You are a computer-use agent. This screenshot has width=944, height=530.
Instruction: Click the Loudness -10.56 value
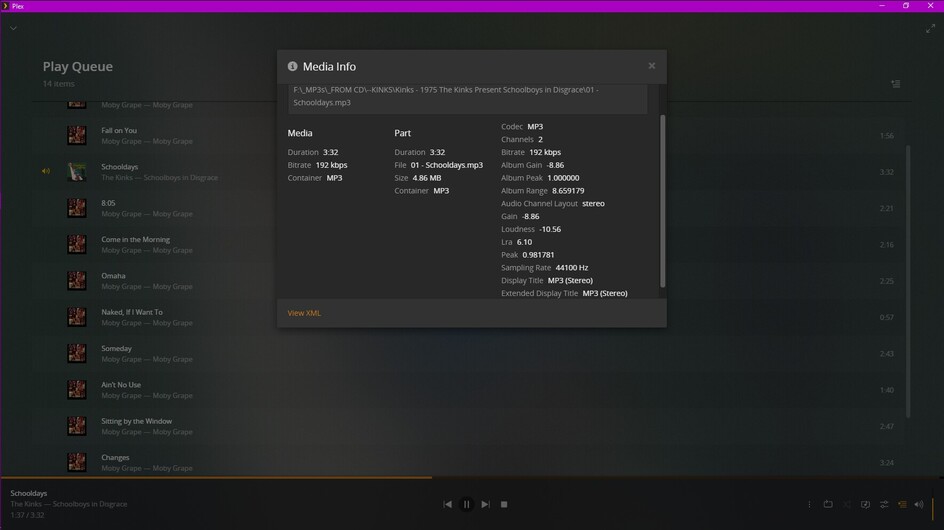tap(550, 229)
